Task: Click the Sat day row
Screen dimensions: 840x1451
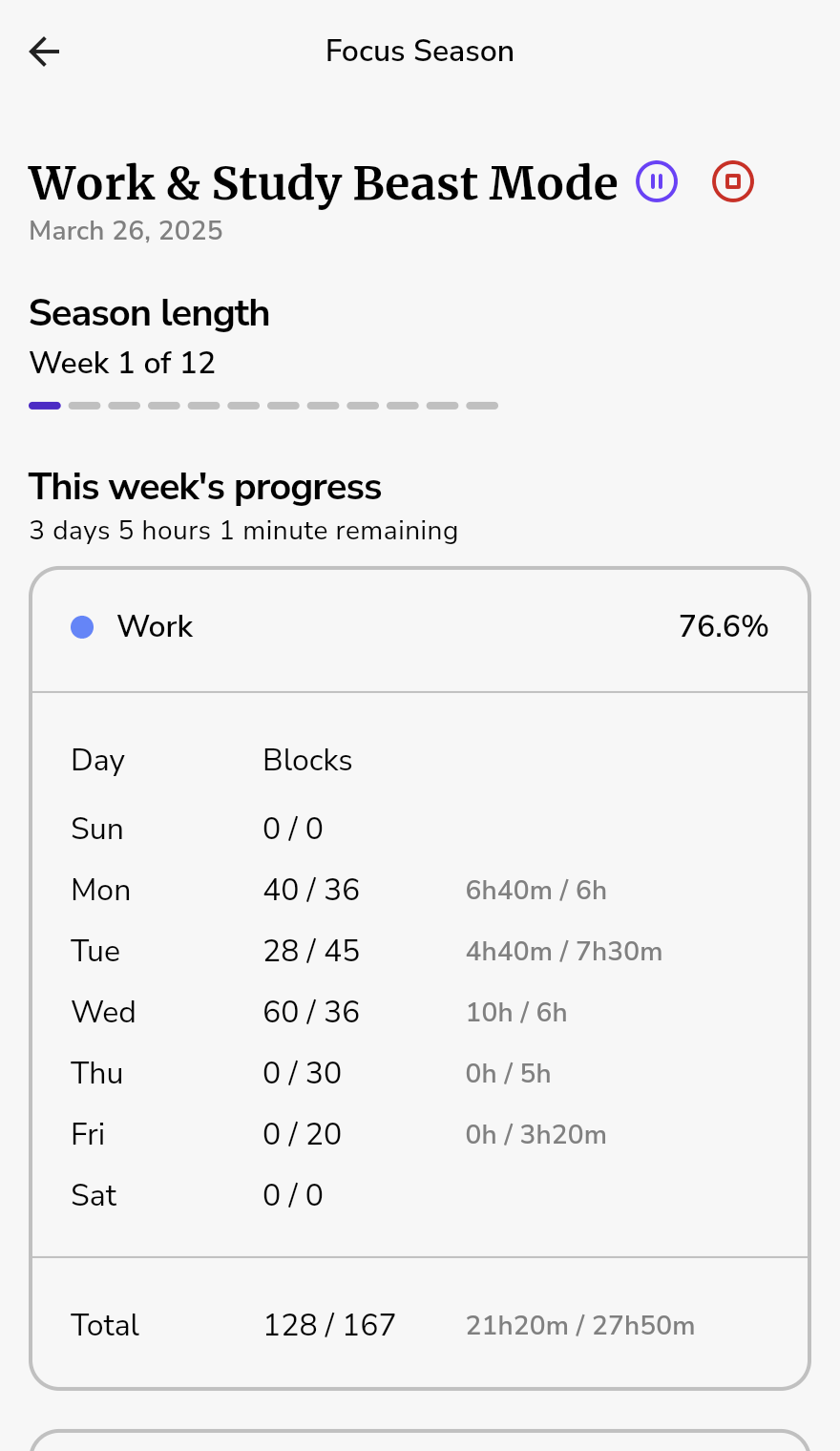Action: (x=420, y=1195)
